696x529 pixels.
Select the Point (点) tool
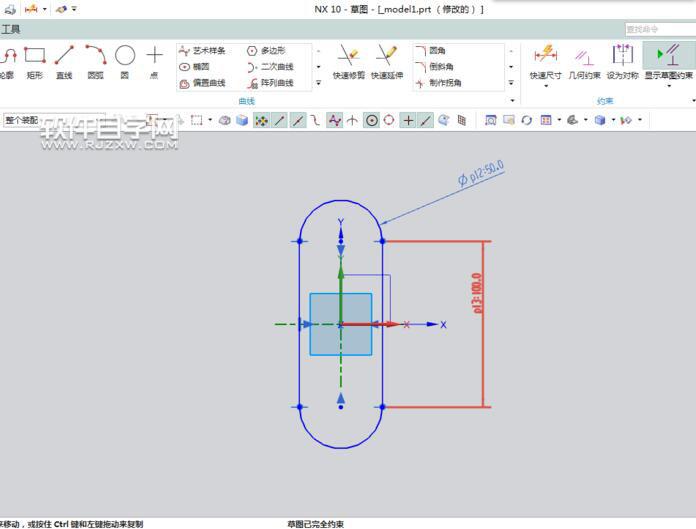(154, 62)
